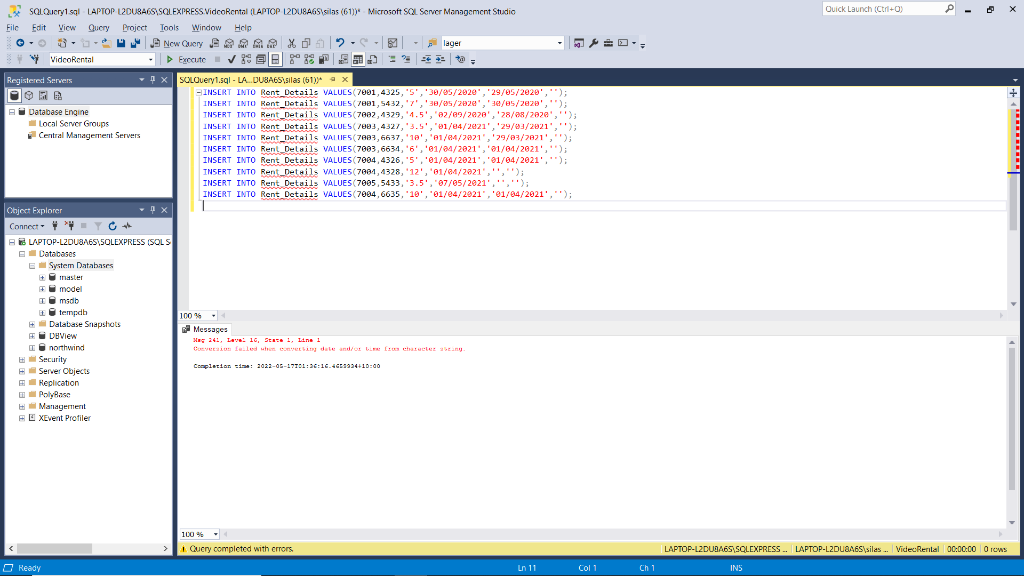Collapse the System Databases node

coord(30,265)
